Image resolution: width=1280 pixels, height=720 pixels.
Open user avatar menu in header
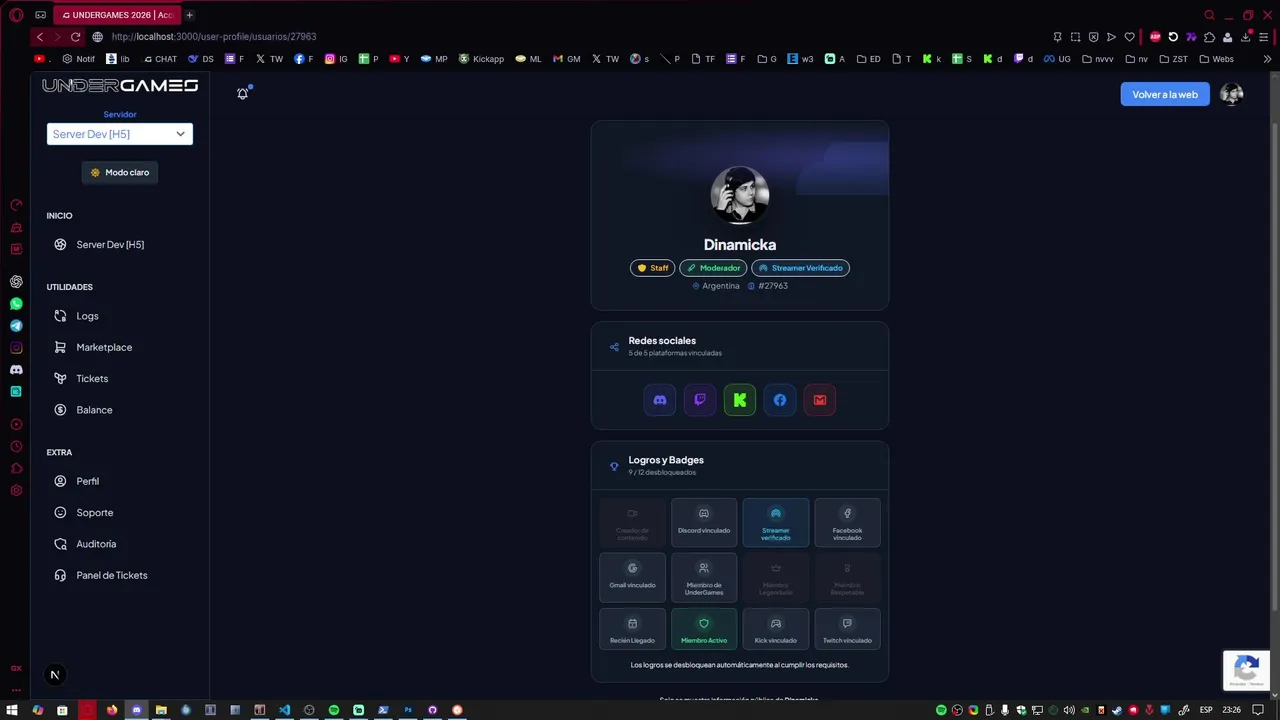pyautogui.click(x=1232, y=94)
